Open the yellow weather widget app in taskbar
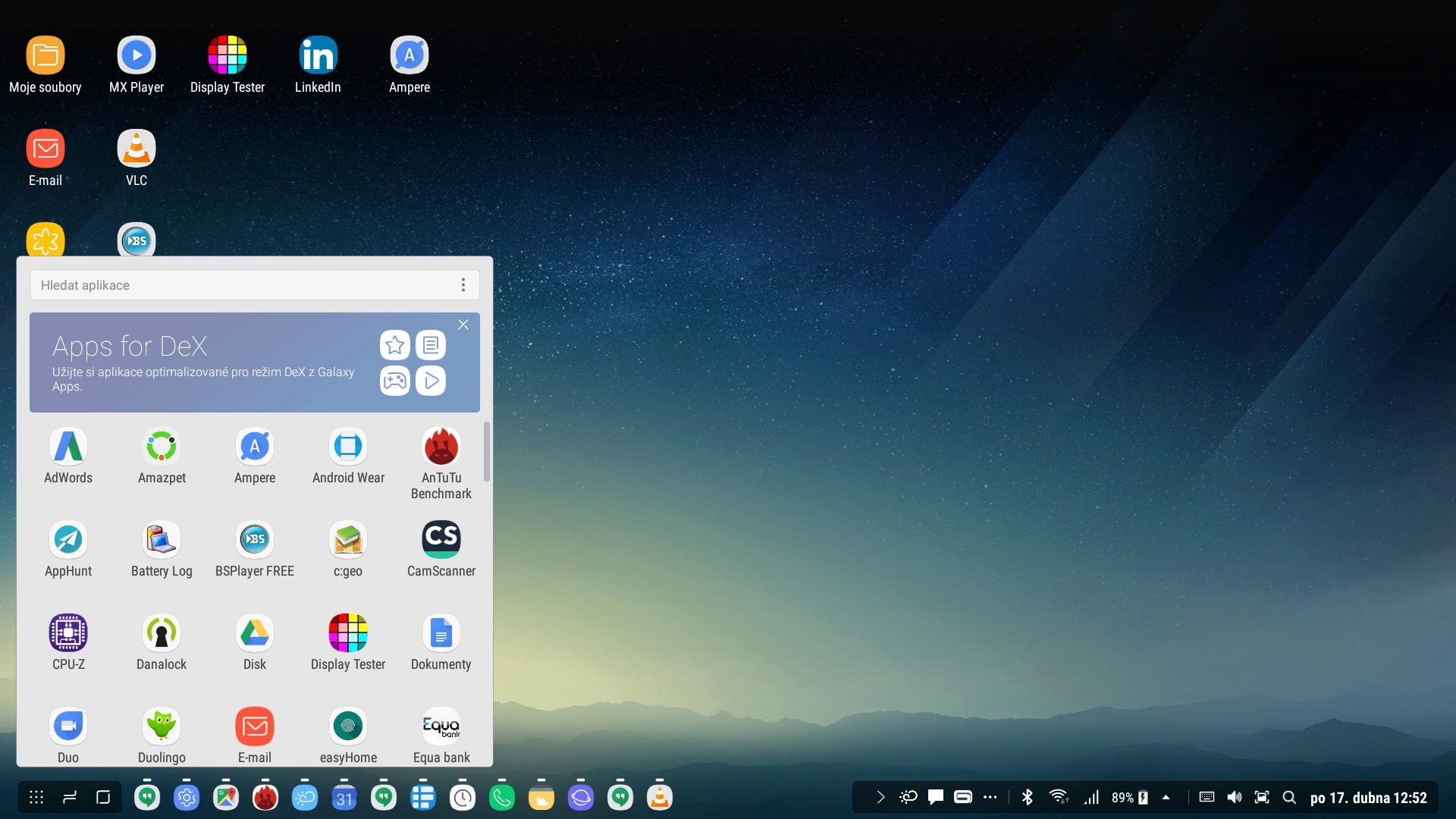 click(x=541, y=797)
